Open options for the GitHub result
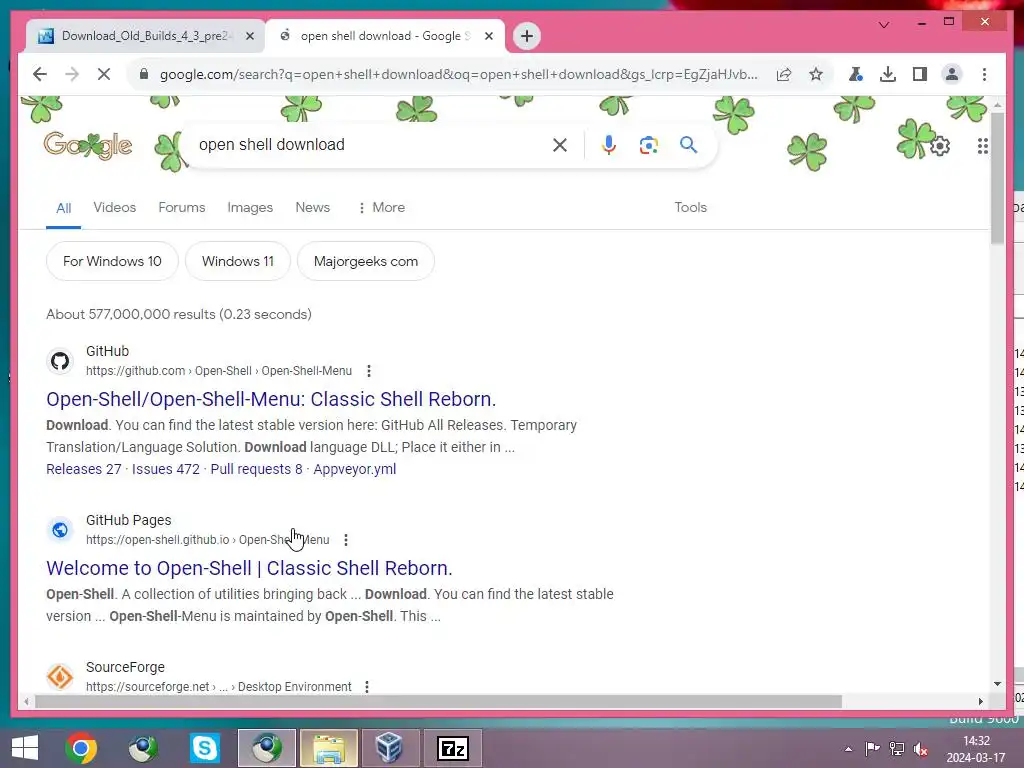The image size is (1024, 768). 369,371
